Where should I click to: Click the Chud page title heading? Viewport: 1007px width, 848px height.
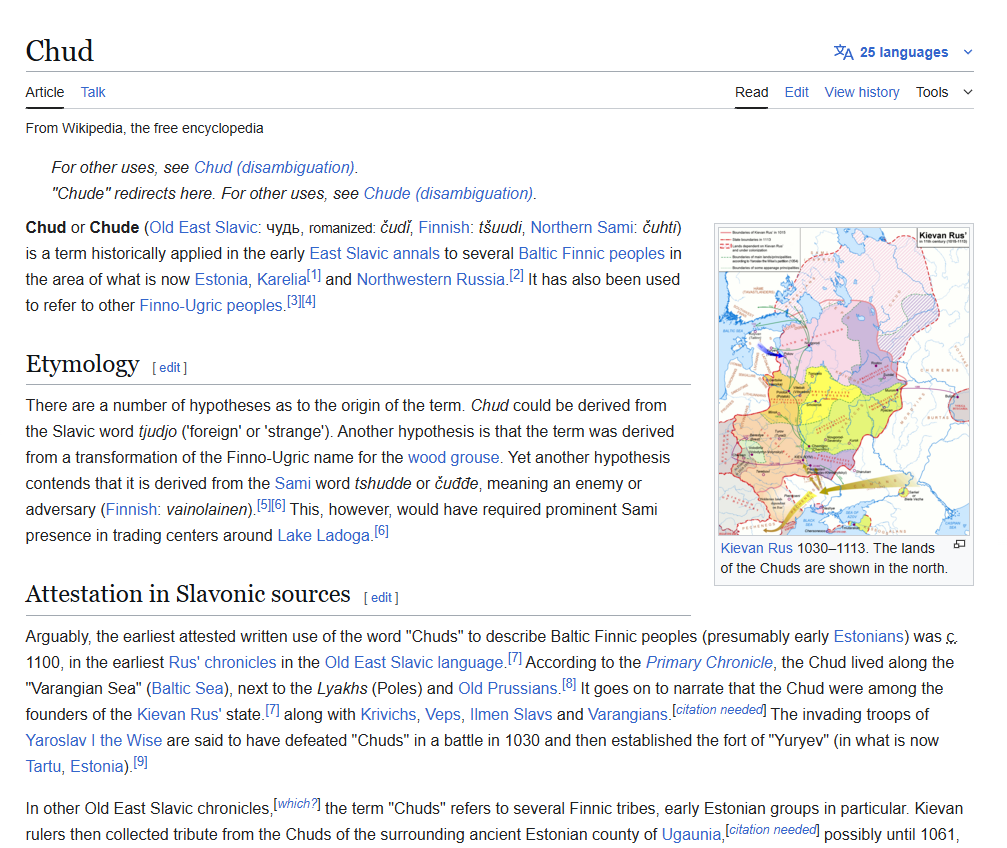tap(60, 51)
